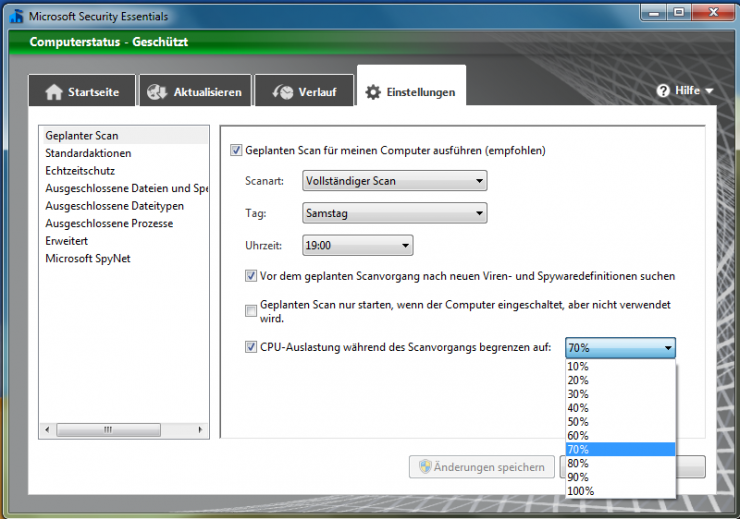Collapse the CPU limit dropdown showing 70%

pyautogui.click(x=620, y=348)
